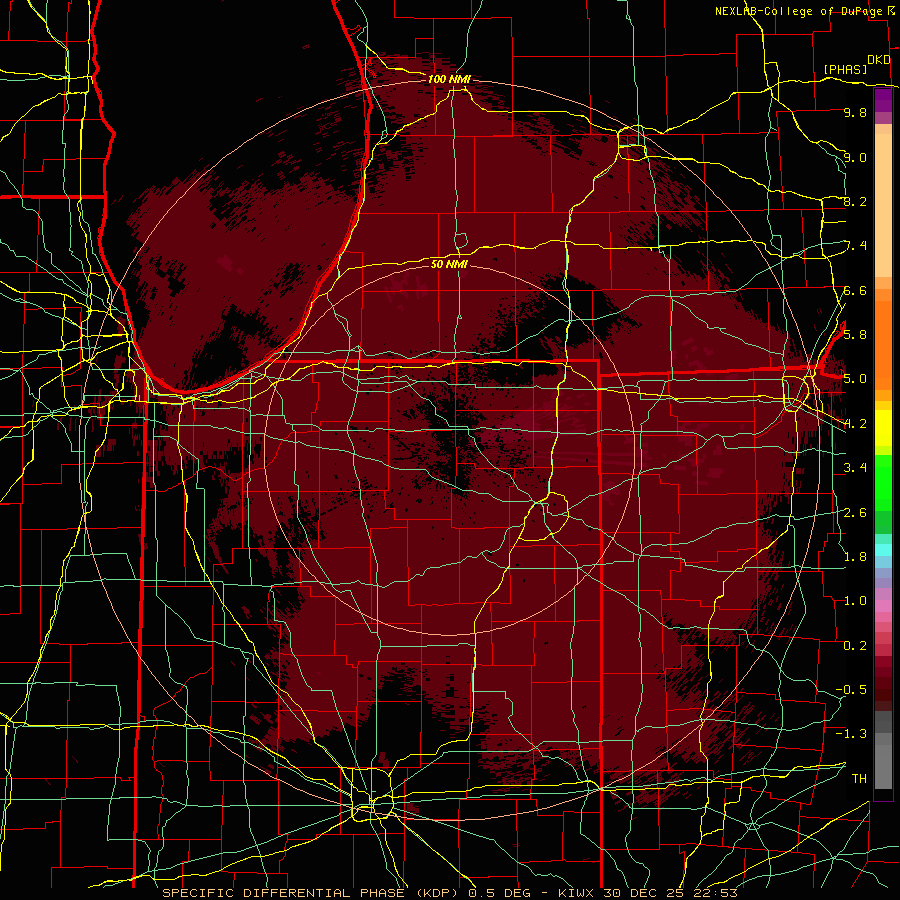Screen dimensions: 900x900
Task: Click the 9.0 scale value
Action: 855,157
